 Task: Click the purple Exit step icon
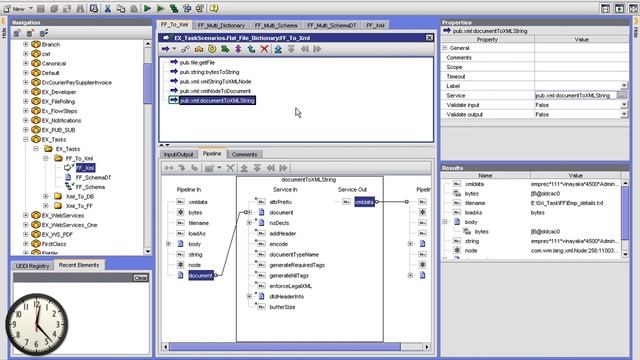(x=238, y=49)
